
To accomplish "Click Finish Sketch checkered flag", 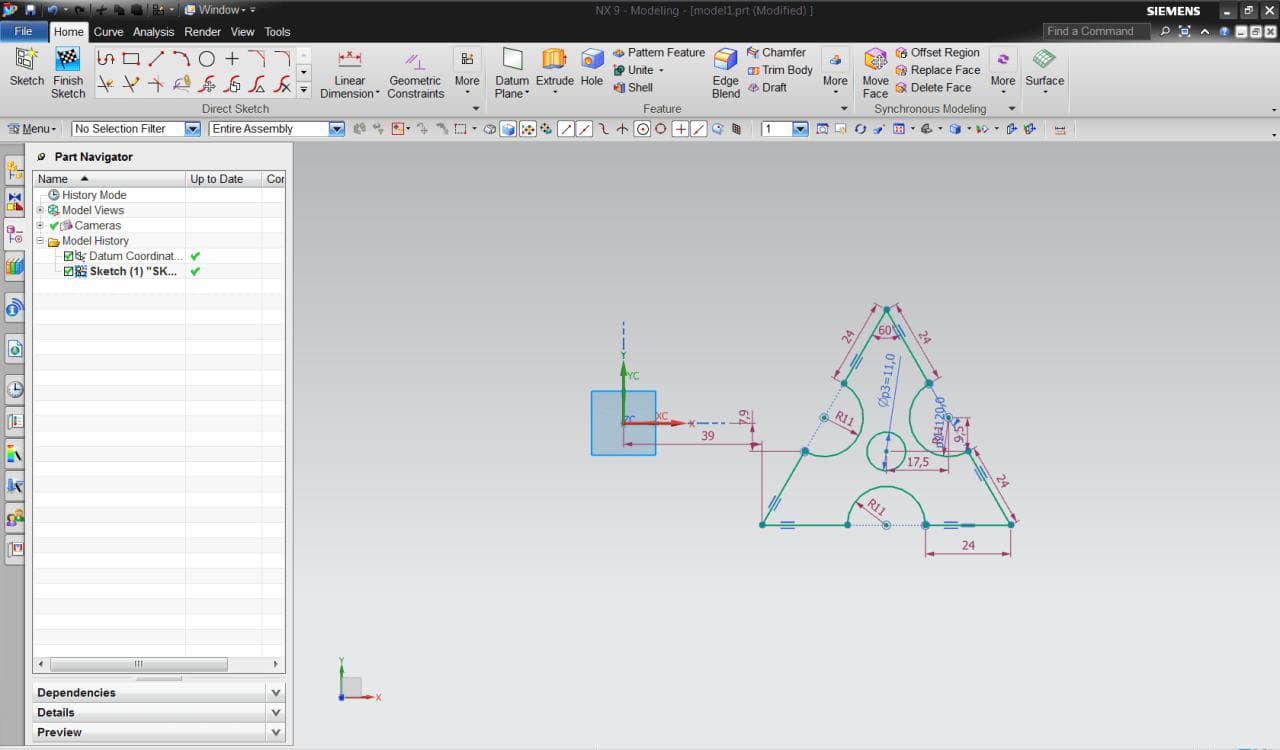I will pos(68,59).
